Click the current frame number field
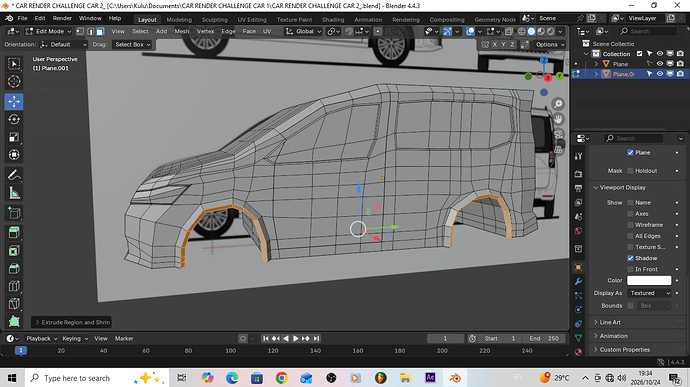The image size is (690, 387). tap(445, 339)
